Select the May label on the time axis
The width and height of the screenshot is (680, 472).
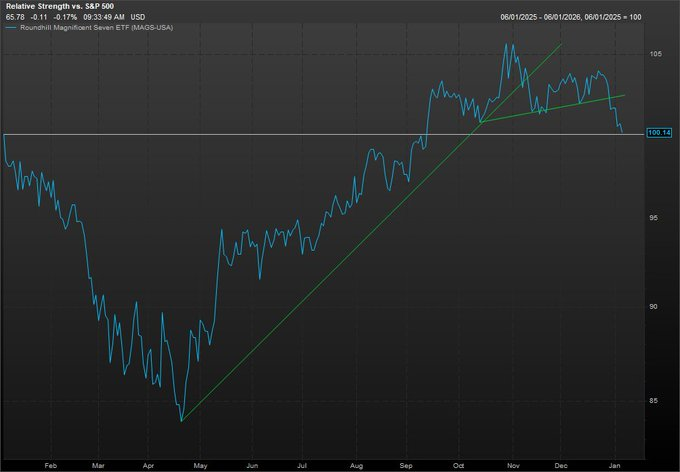(201, 465)
